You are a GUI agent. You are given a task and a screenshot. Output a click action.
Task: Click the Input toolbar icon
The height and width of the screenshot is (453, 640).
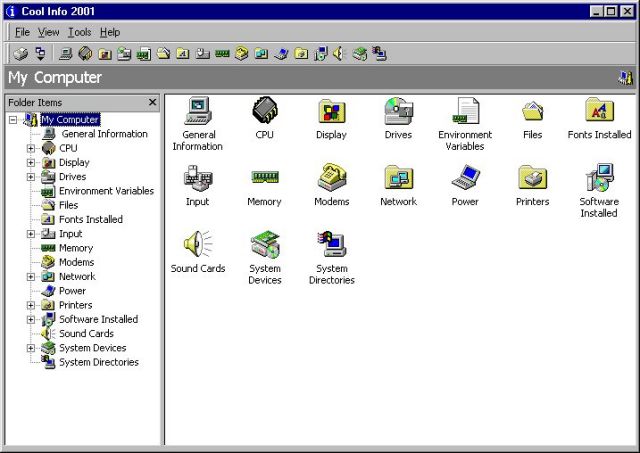pyautogui.click(x=202, y=53)
